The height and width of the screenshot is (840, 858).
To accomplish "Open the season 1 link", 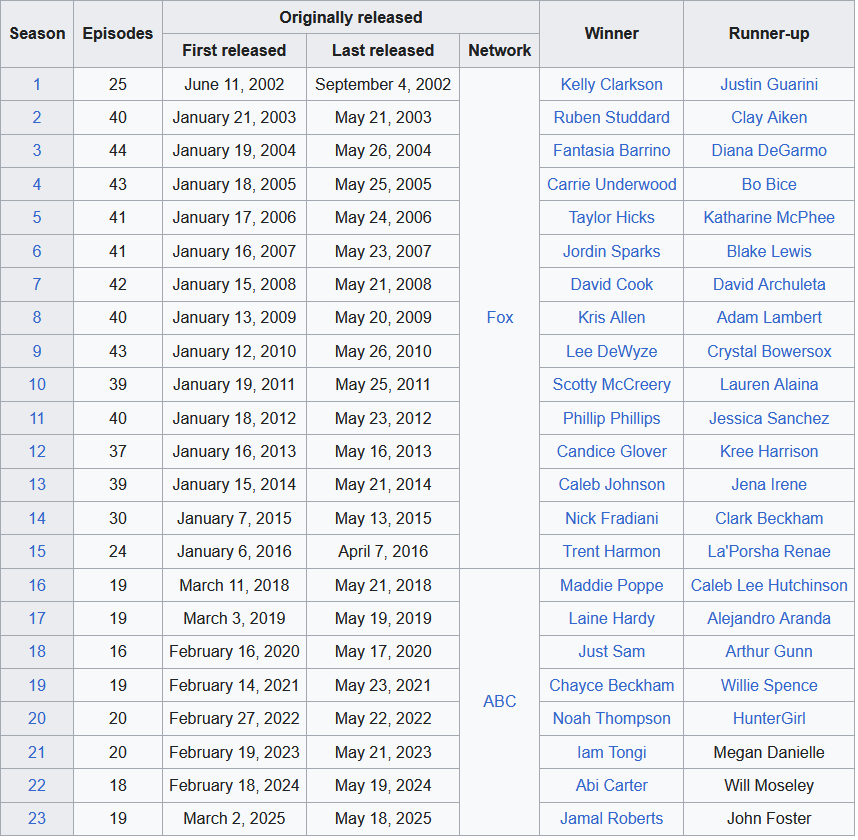I will [37, 84].
